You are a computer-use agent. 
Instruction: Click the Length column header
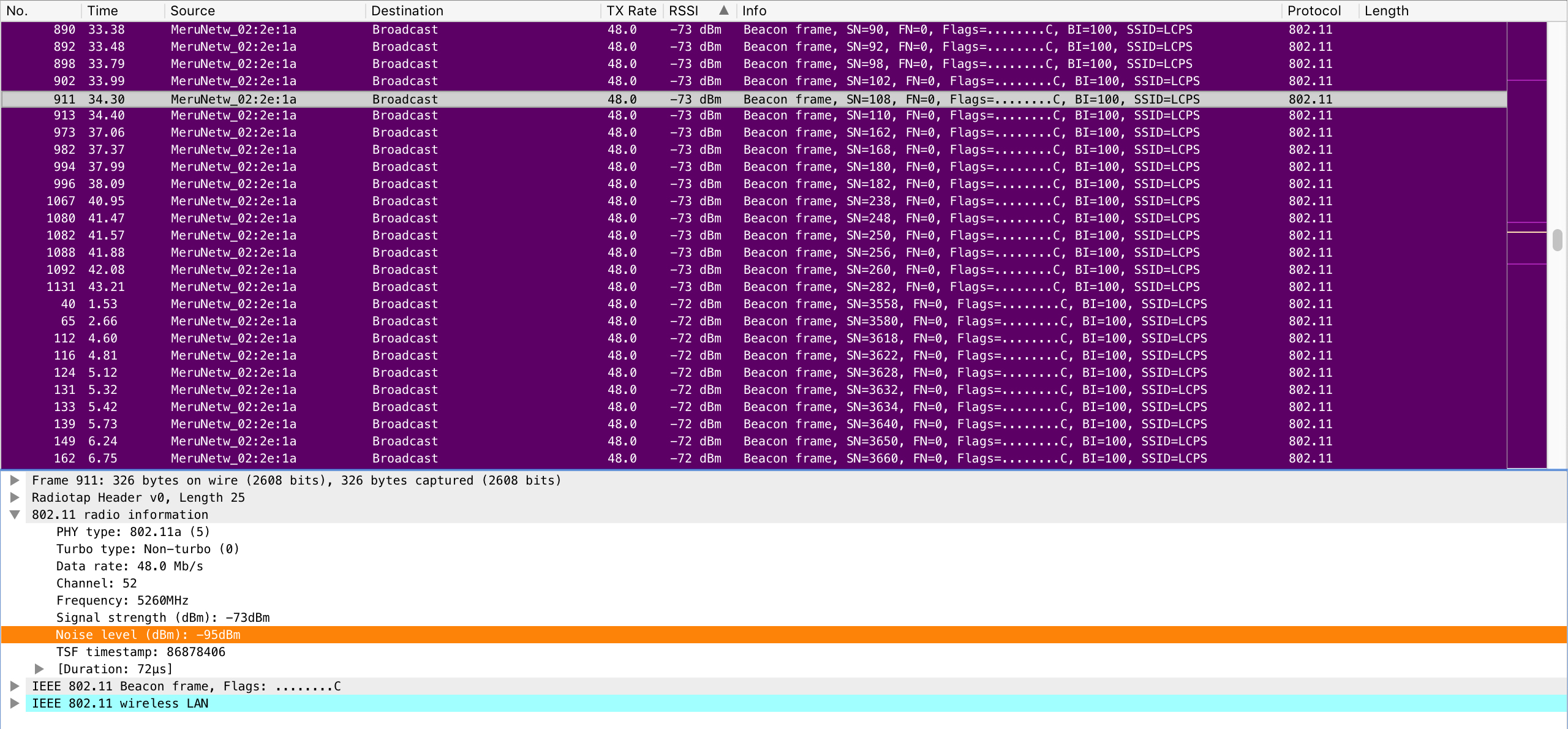[x=1386, y=10]
